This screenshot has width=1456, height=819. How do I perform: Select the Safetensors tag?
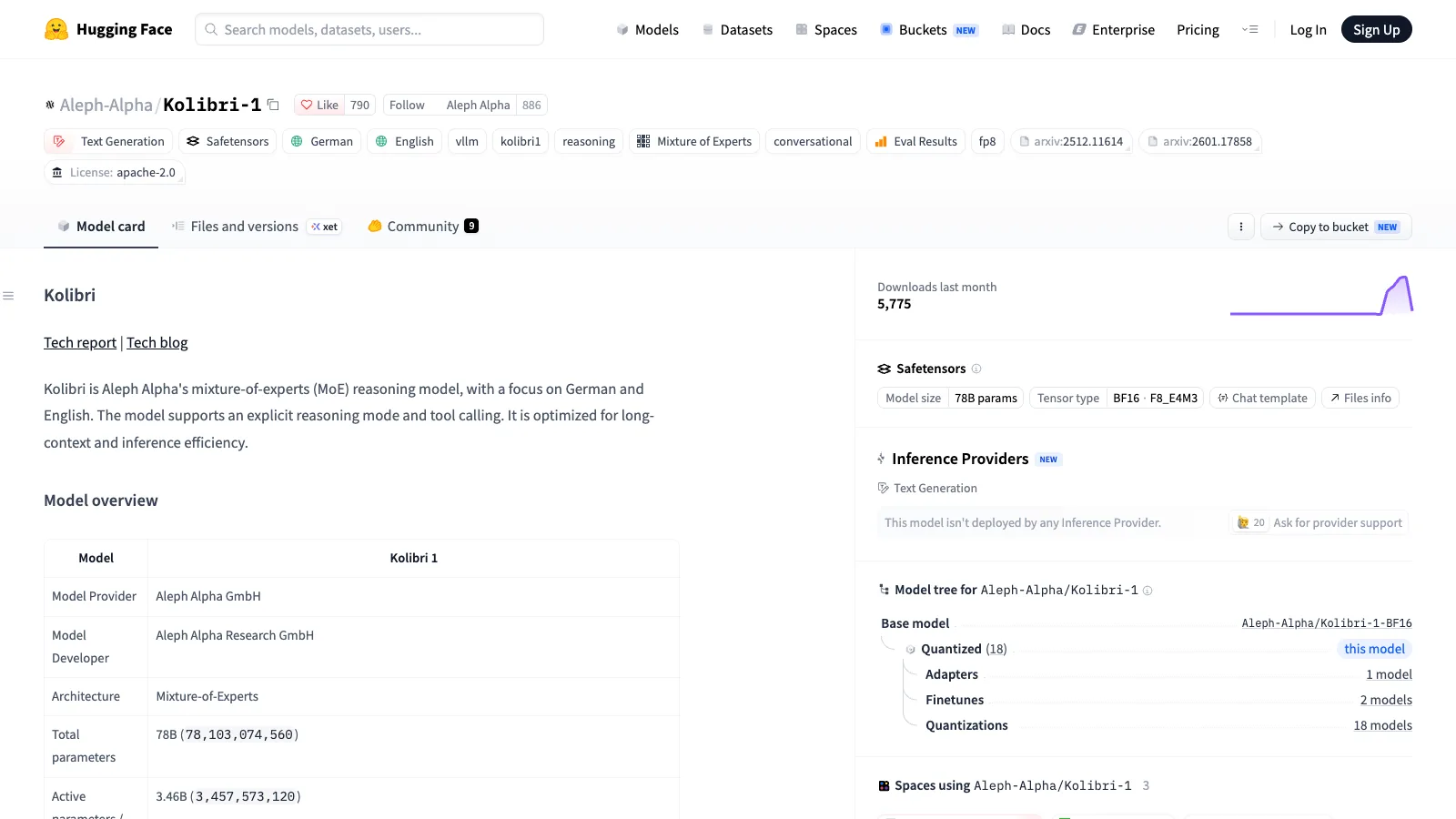(227, 141)
